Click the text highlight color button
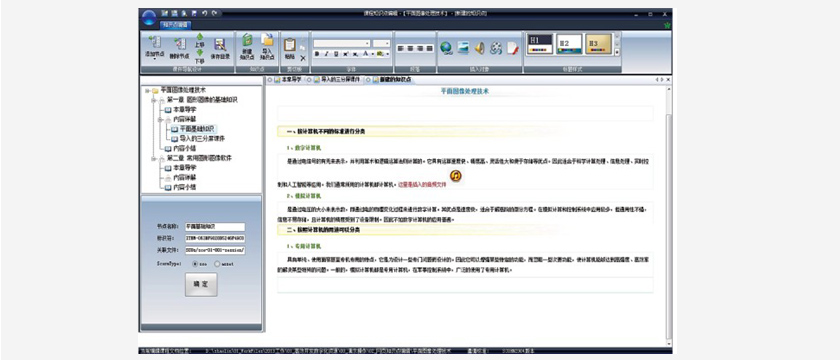The image size is (840, 360). click(380, 54)
